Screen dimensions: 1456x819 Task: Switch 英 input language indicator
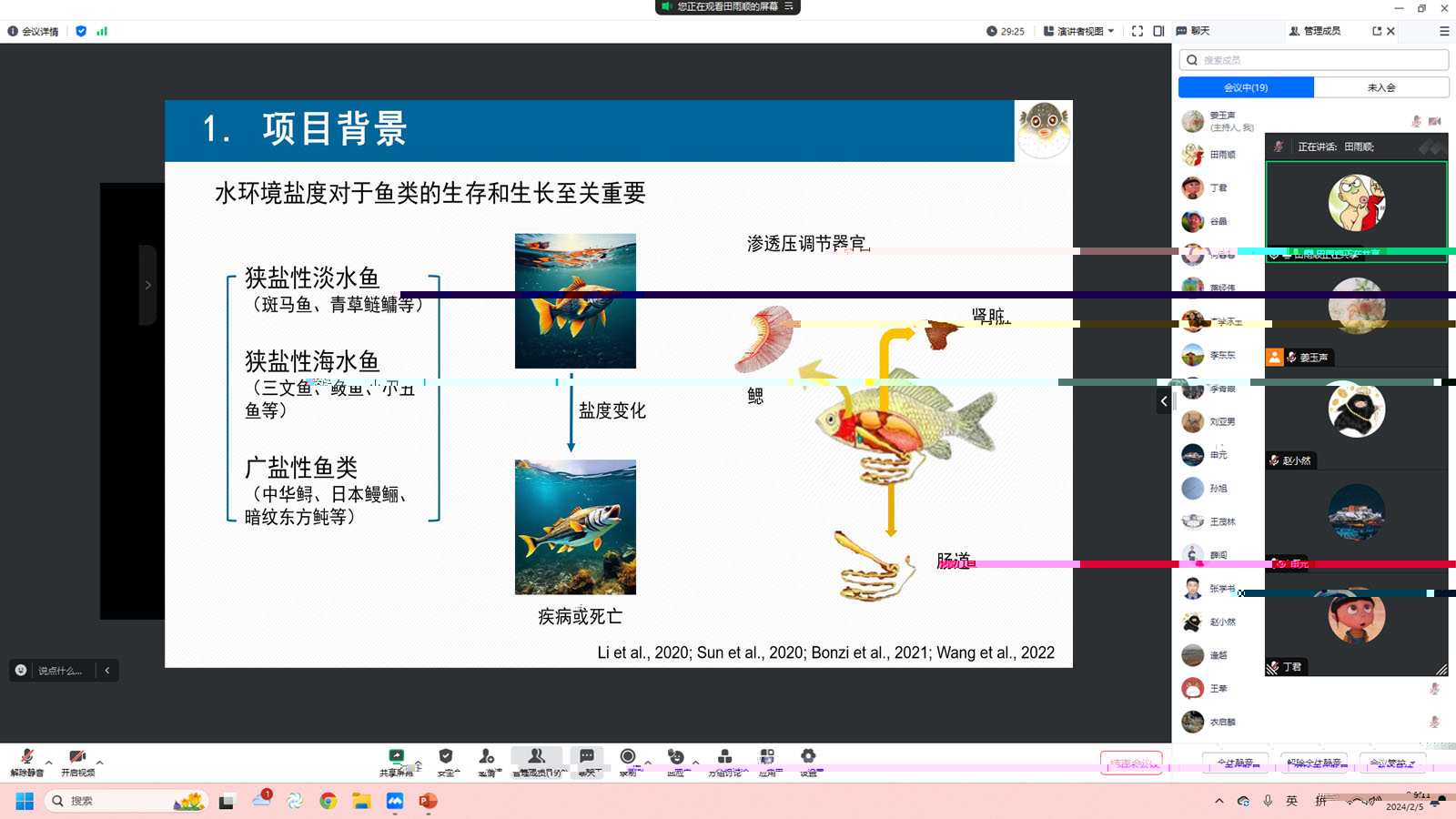(1292, 801)
